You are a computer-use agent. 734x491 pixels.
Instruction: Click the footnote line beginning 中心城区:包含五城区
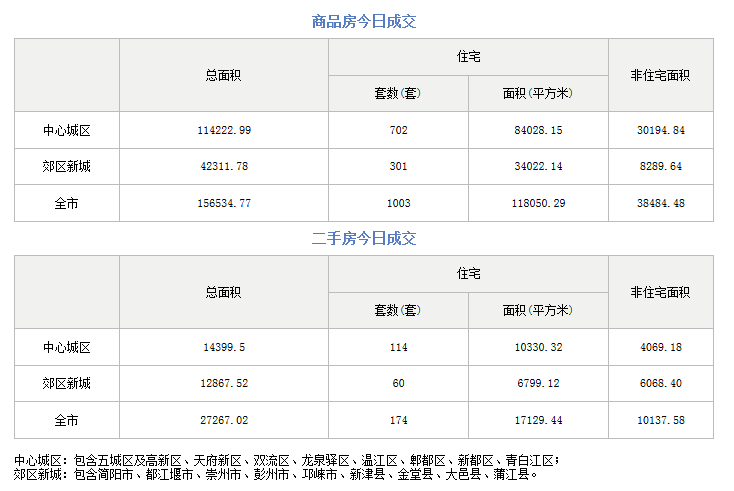[286, 461]
